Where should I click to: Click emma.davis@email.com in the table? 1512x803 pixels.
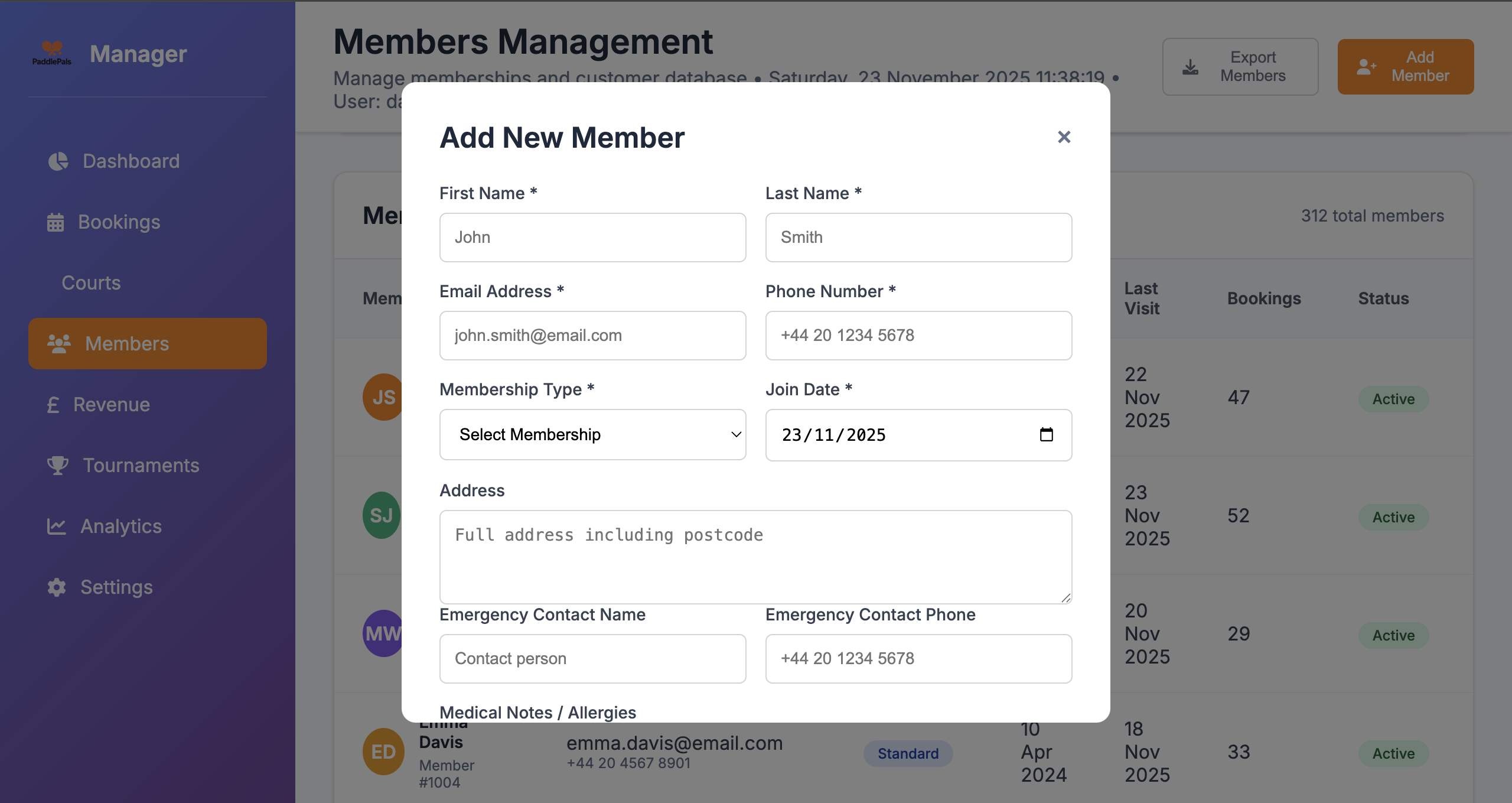click(674, 743)
